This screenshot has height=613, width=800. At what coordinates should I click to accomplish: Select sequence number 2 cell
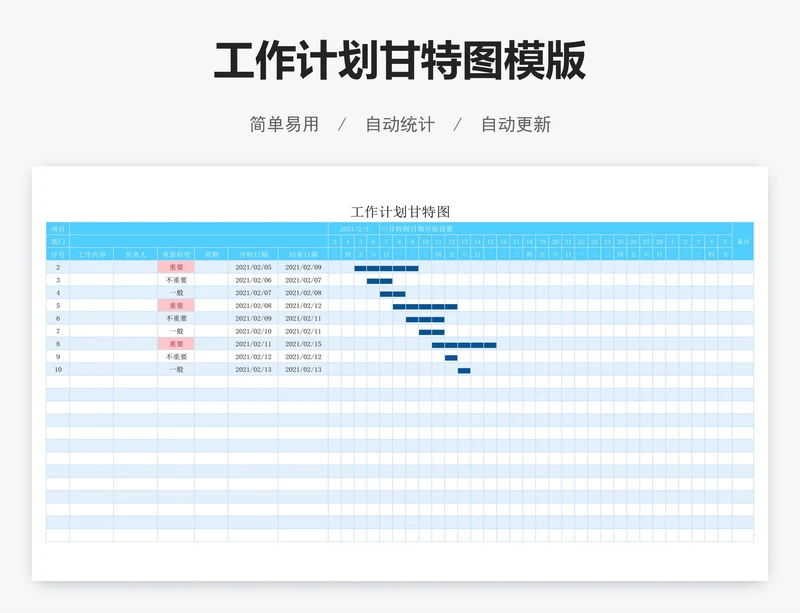click(58, 267)
